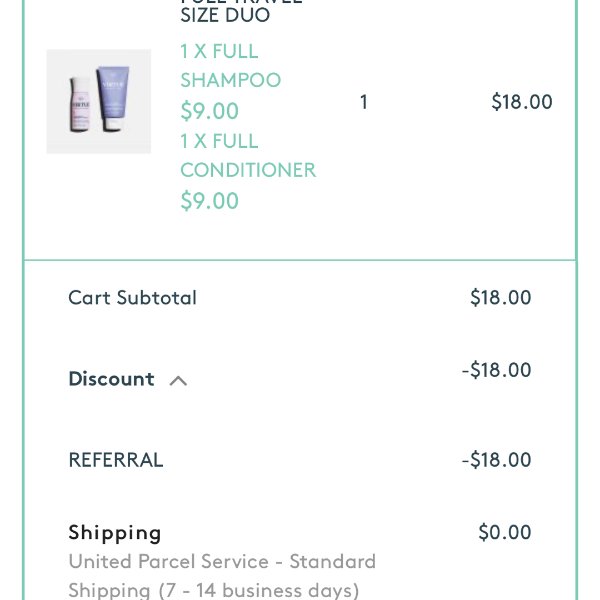Collapse the Discount section chevron
This screenshot has width=600, height=600.
coord(178,381)
